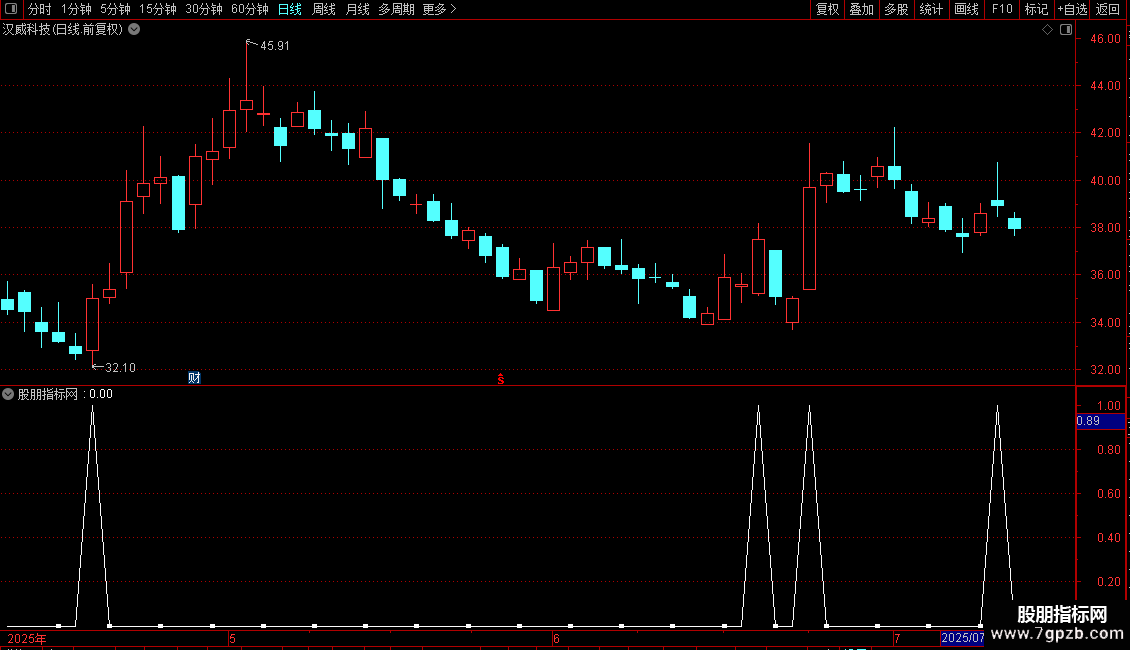1130x650 pixels.
Task: Click the 汉威科技(日线.前复权) title text
Action: [x=63, y=30]
